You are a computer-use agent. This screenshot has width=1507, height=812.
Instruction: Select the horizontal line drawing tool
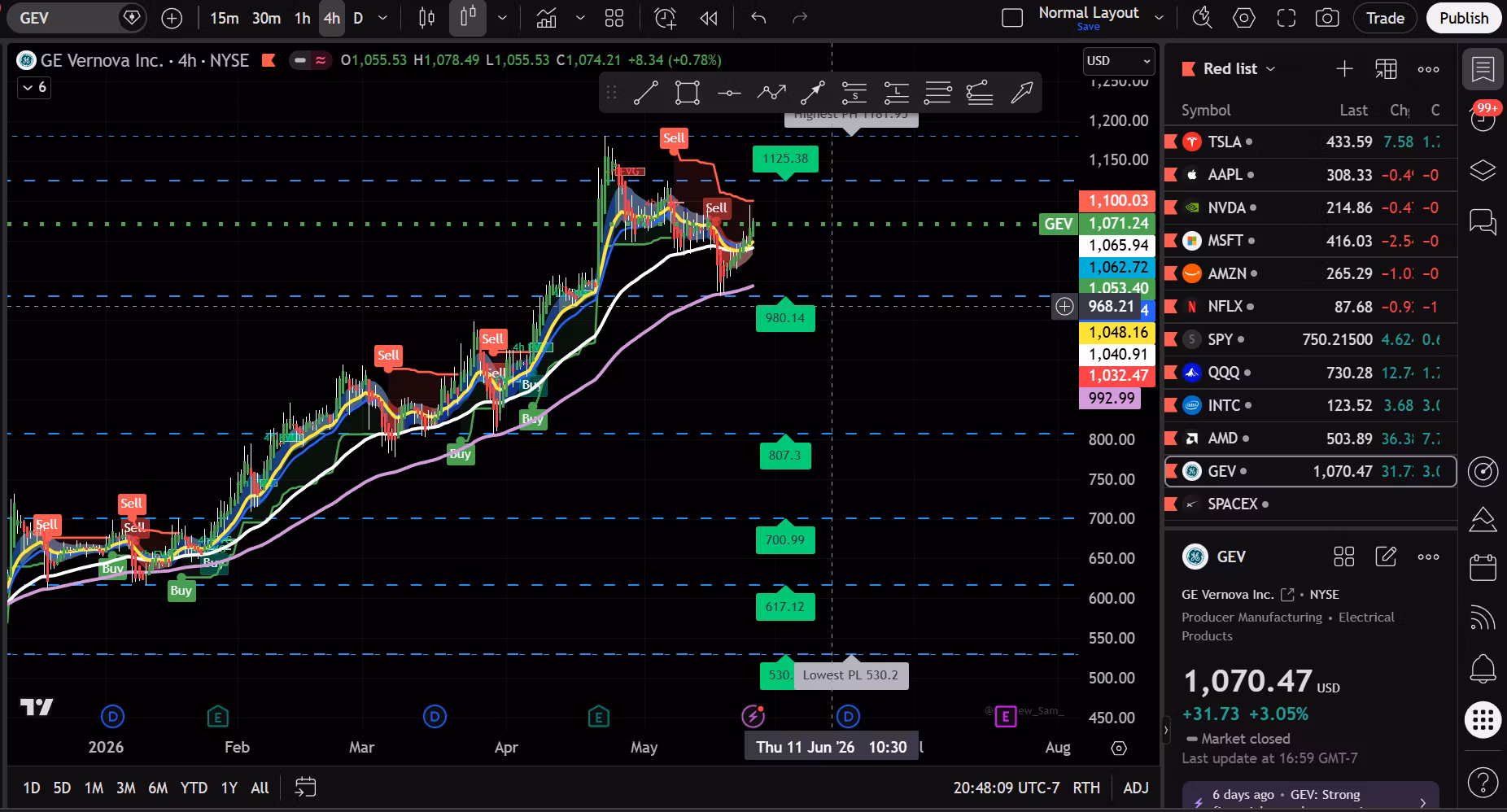(729, 93)
